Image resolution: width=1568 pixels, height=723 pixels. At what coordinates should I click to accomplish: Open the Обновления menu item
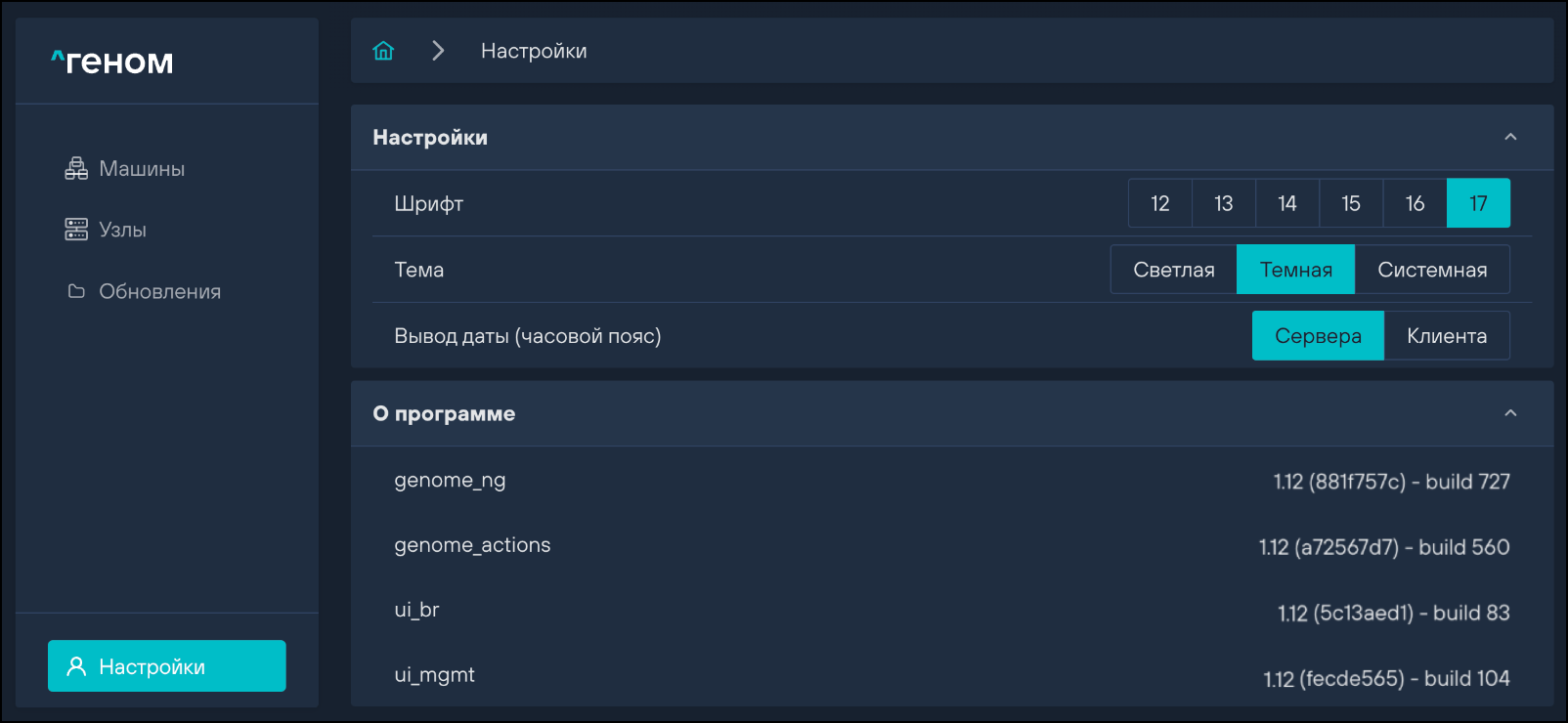coord(159,291)
